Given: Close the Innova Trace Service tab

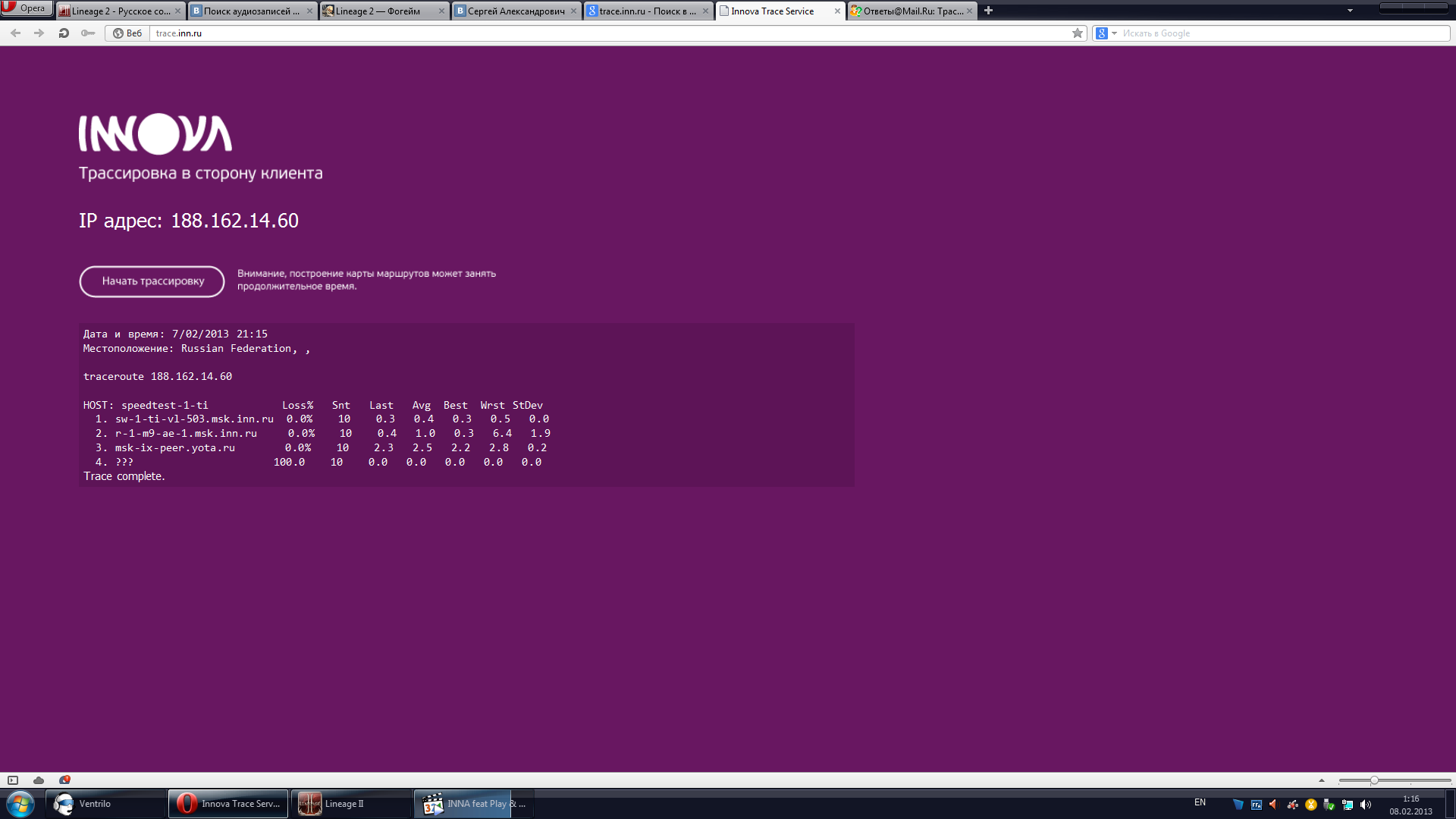Looking at the screenshot, I should [x=837, y=11].
